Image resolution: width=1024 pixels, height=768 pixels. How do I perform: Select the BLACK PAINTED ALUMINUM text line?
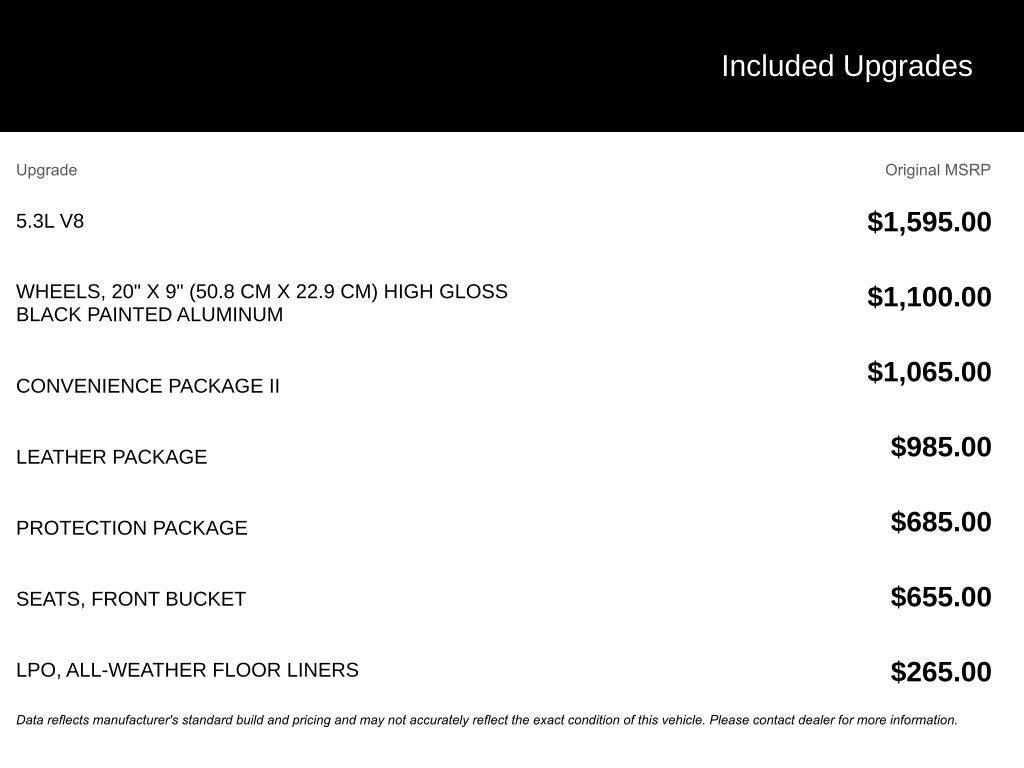pos(150,315)
